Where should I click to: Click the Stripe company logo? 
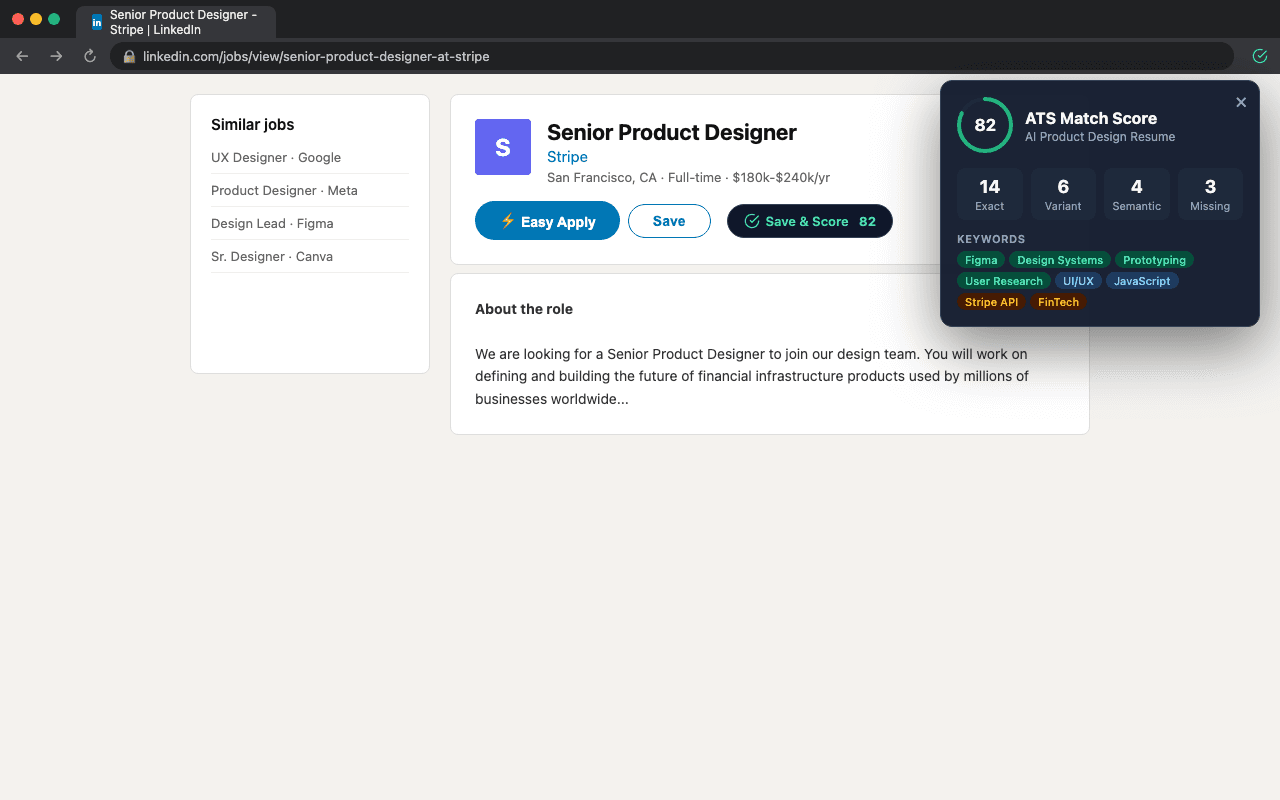[x=503, y=147]
